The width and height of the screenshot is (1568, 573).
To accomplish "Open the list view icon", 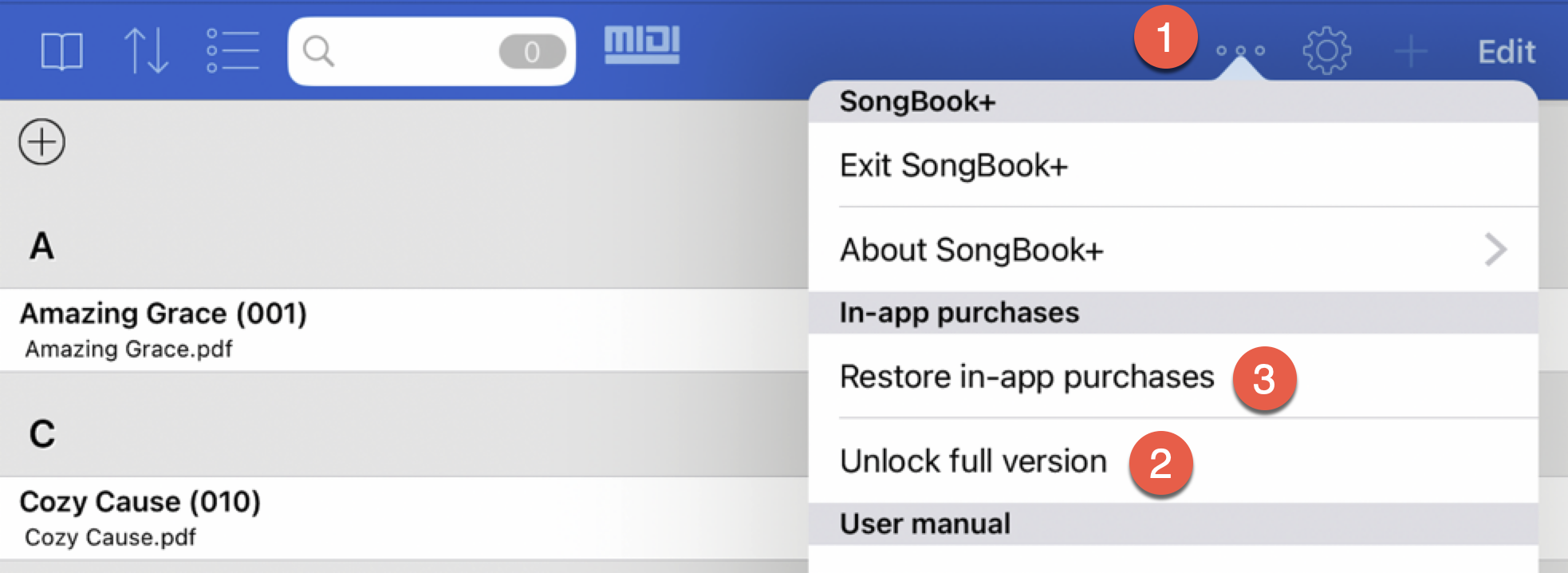I will coord(232,51).
